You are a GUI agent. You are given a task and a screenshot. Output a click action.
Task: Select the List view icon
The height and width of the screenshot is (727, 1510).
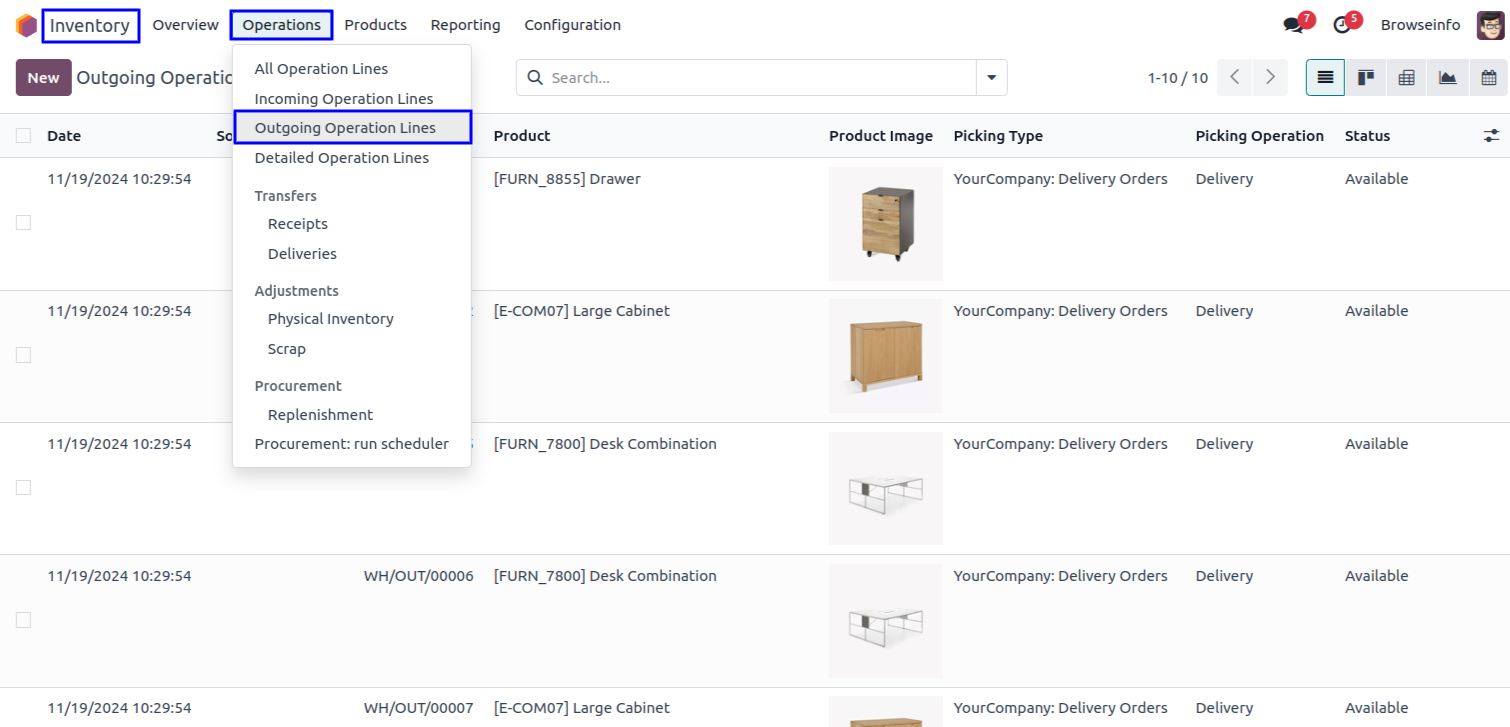point(1325,78)
